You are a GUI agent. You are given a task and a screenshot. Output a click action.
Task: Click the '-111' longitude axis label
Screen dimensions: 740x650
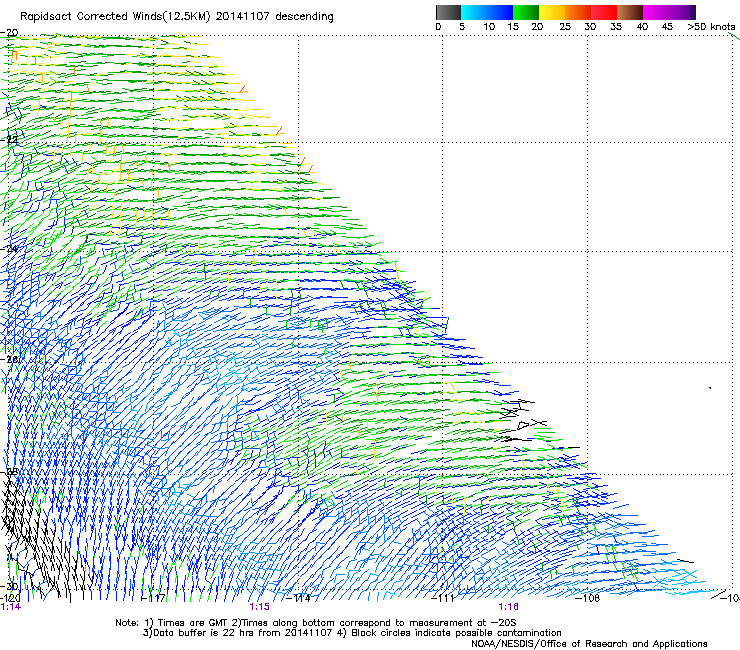tap(443, 598)
